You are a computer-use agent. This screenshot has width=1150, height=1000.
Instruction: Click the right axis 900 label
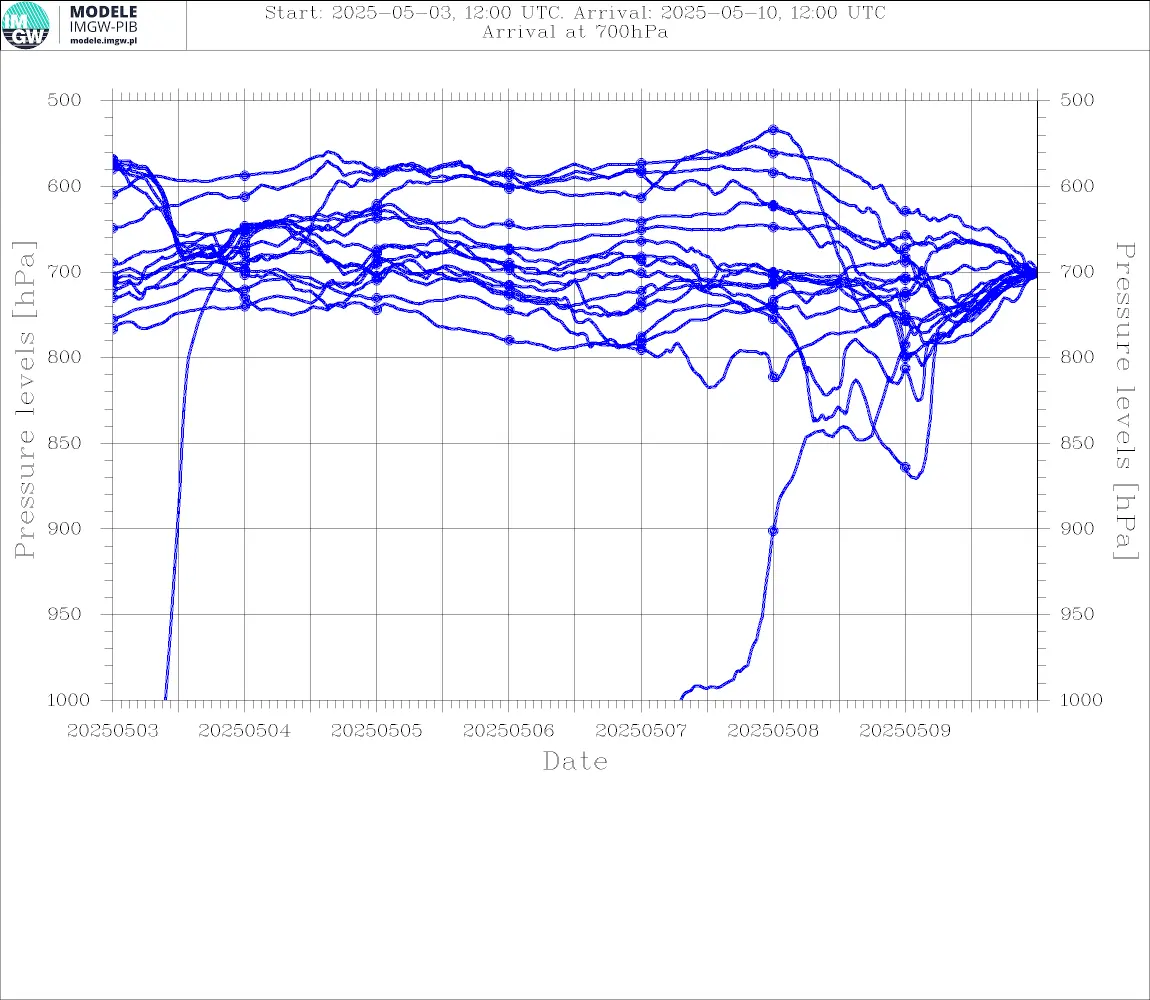(x=1077, y=528)
